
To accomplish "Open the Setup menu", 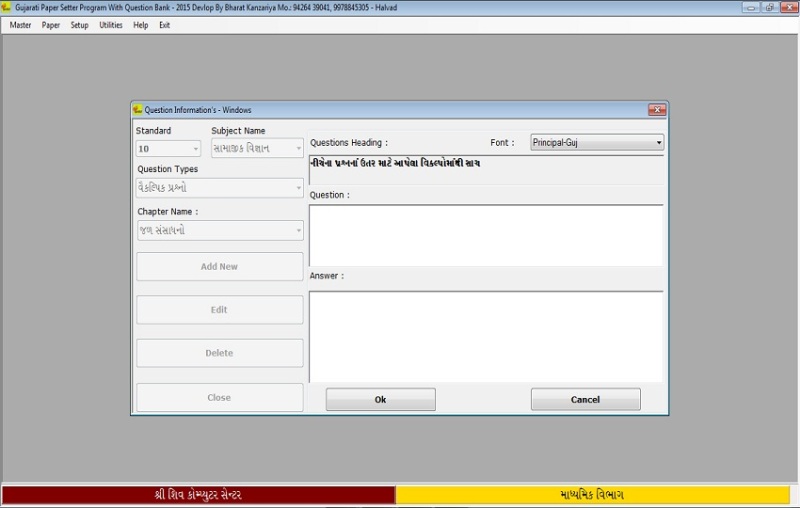I will 80,25.
